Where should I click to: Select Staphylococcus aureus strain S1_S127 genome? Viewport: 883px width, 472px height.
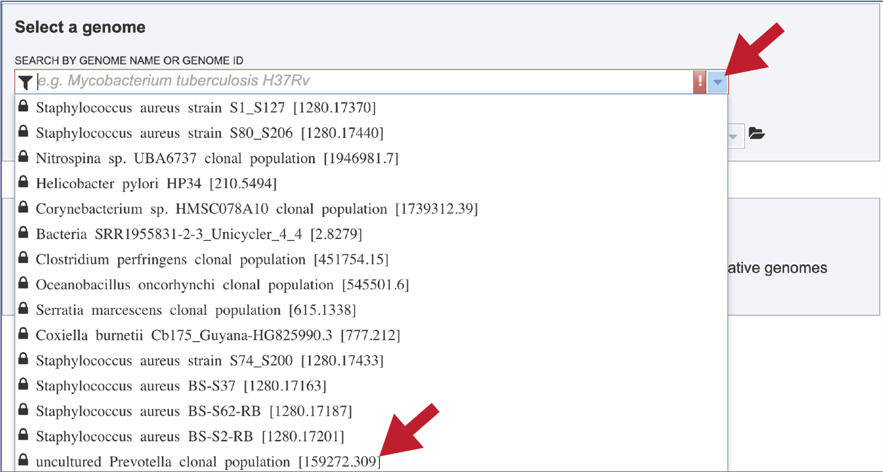205,107
